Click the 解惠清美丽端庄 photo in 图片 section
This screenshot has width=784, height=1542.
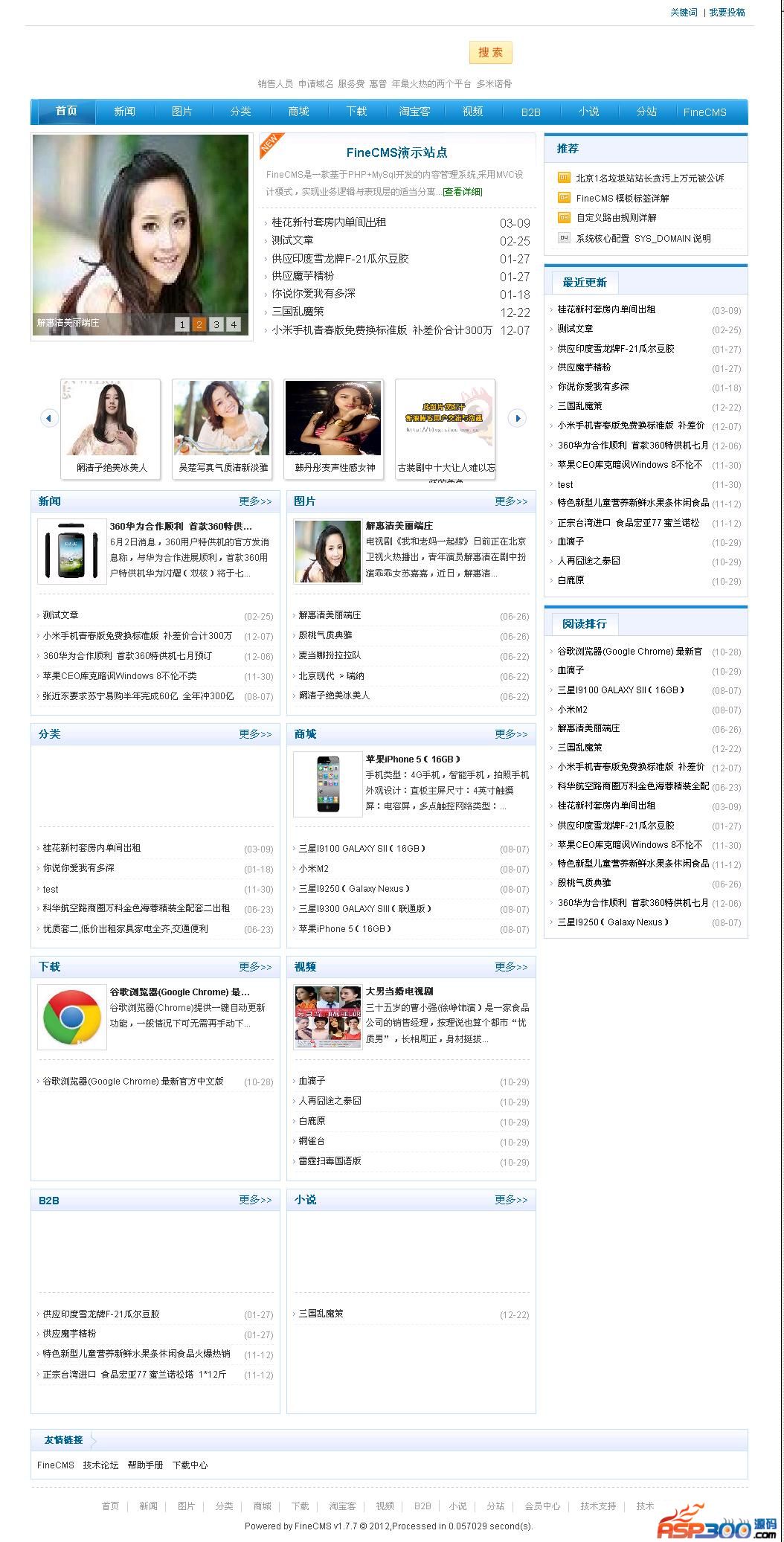(328, 551)
